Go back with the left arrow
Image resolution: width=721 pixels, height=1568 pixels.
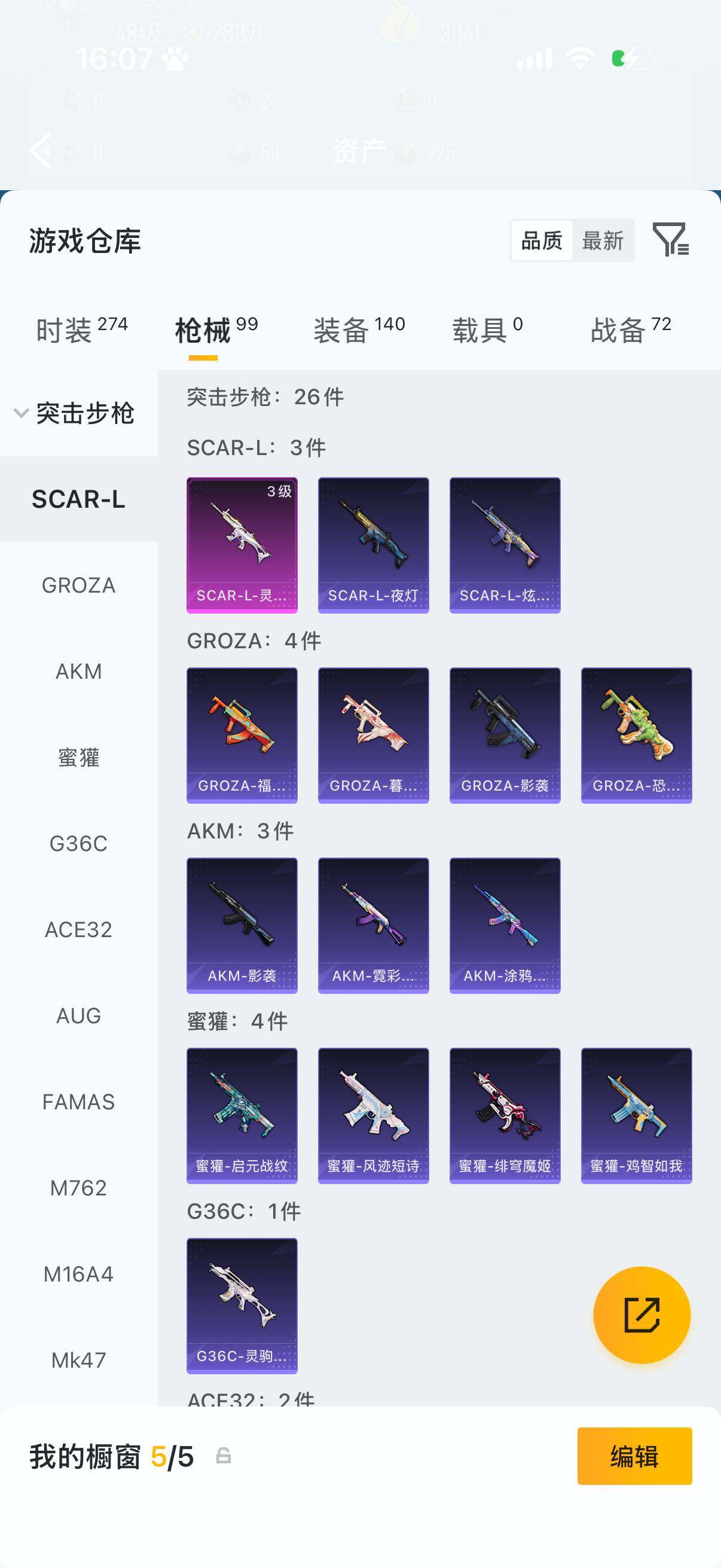[x=41, y=150]
